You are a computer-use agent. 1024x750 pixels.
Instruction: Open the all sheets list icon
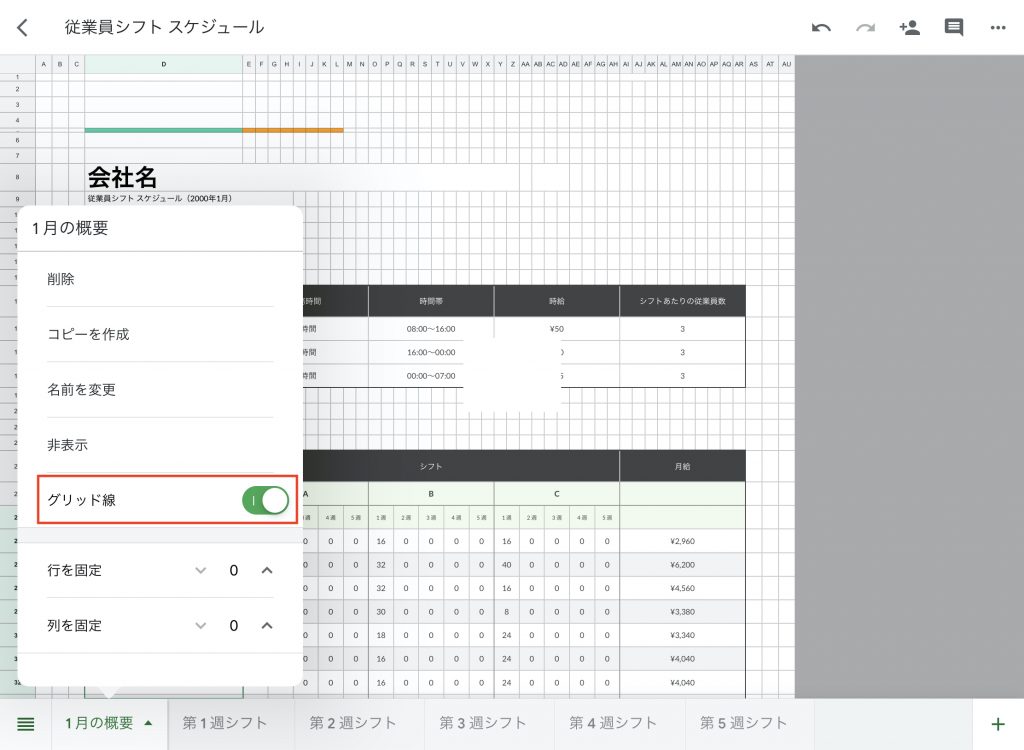click(x=26, y=724)
